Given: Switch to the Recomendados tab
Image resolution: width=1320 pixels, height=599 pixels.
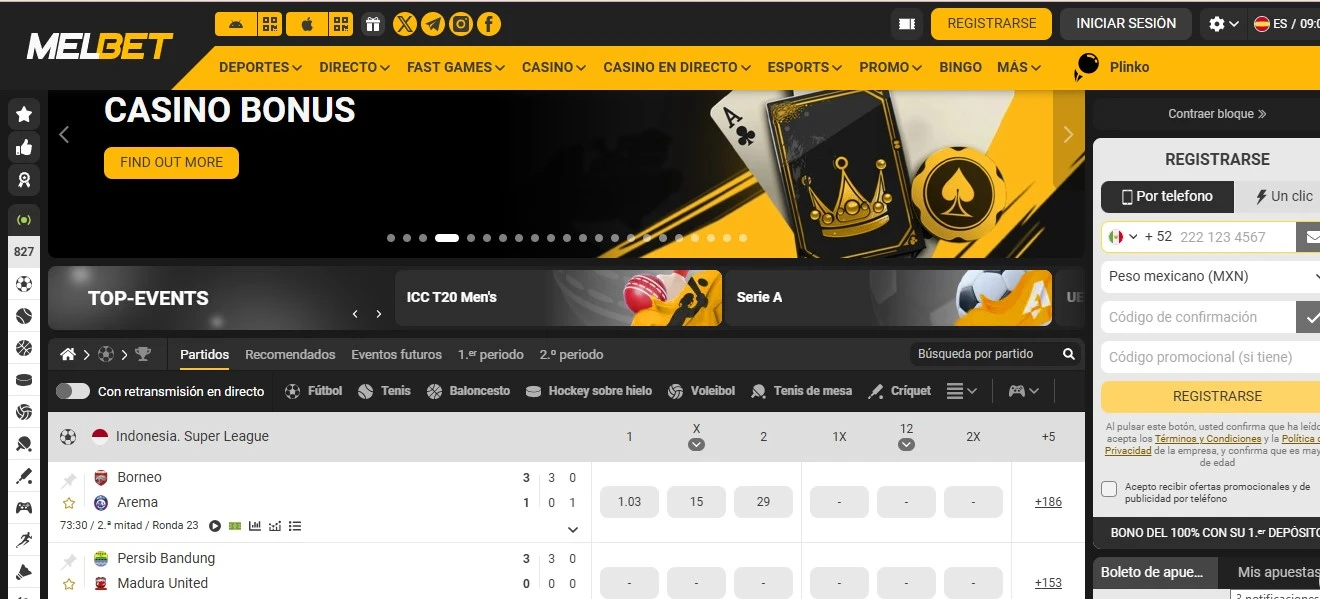Looking at the screenshot, I should (290, 354).
